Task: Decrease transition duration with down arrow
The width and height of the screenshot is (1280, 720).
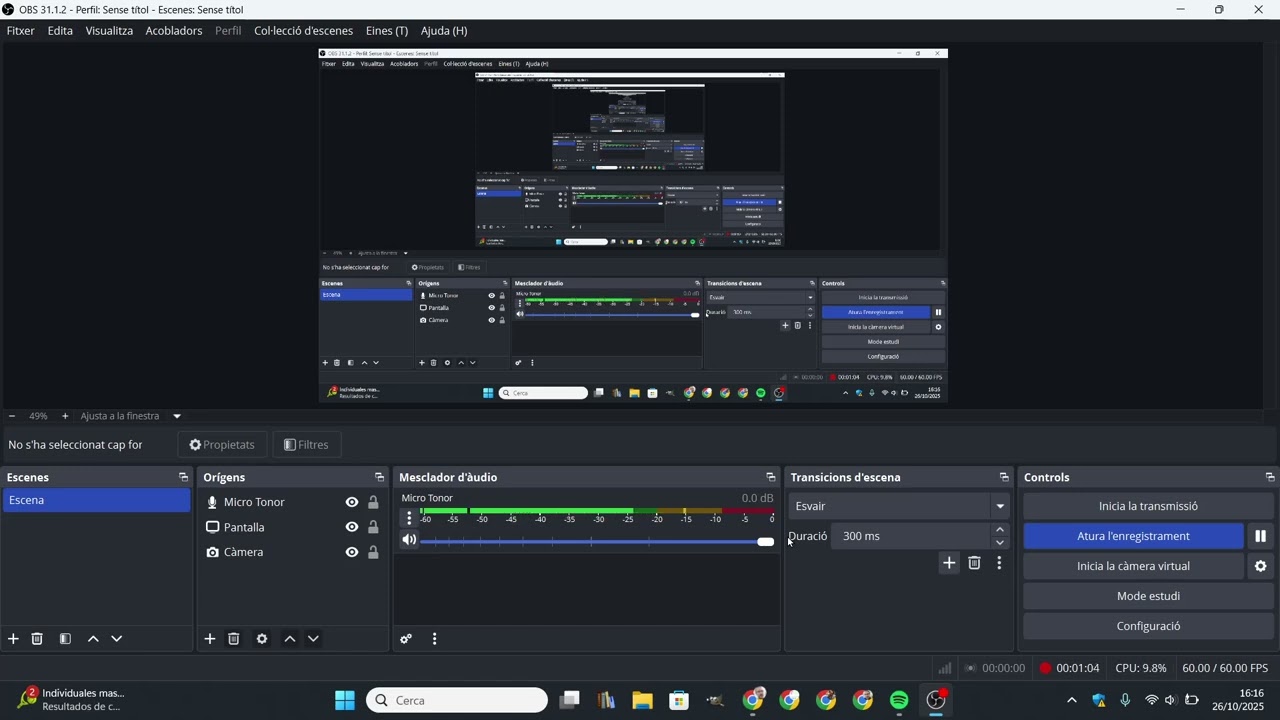Action: click(x=999, y=542)
